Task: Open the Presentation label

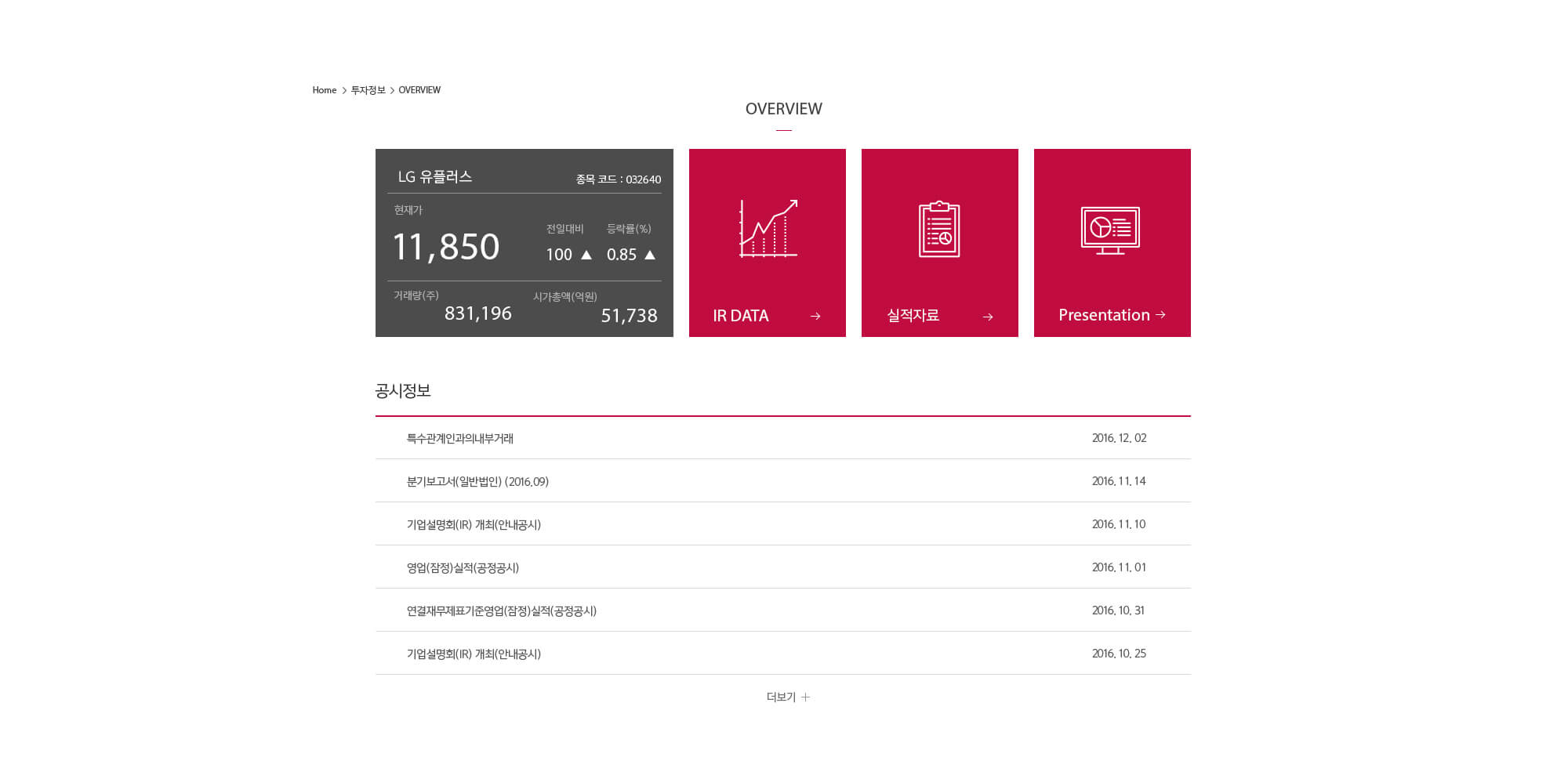Action: (x=1104, y=315)
